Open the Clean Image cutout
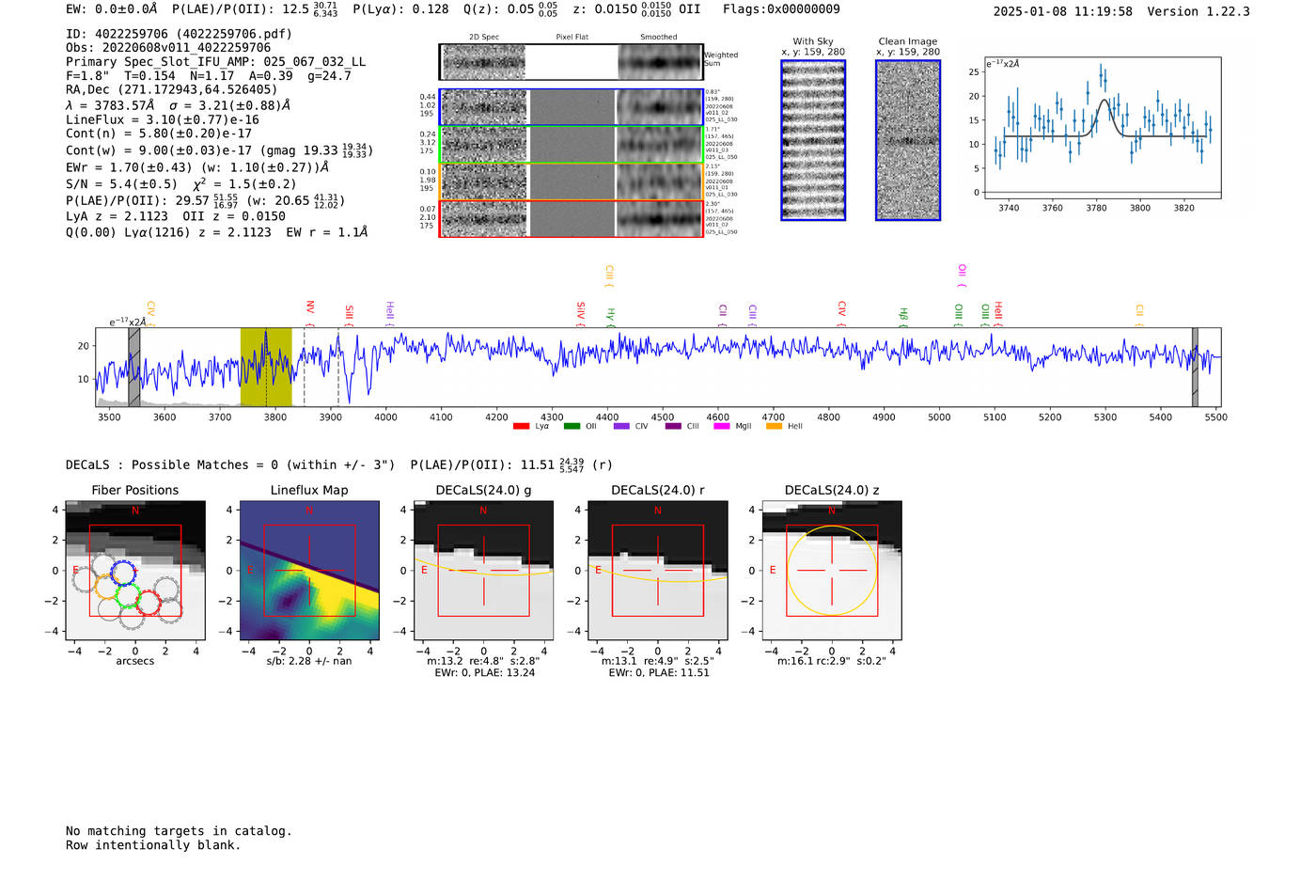1316x896 pixels. [908, 140]
